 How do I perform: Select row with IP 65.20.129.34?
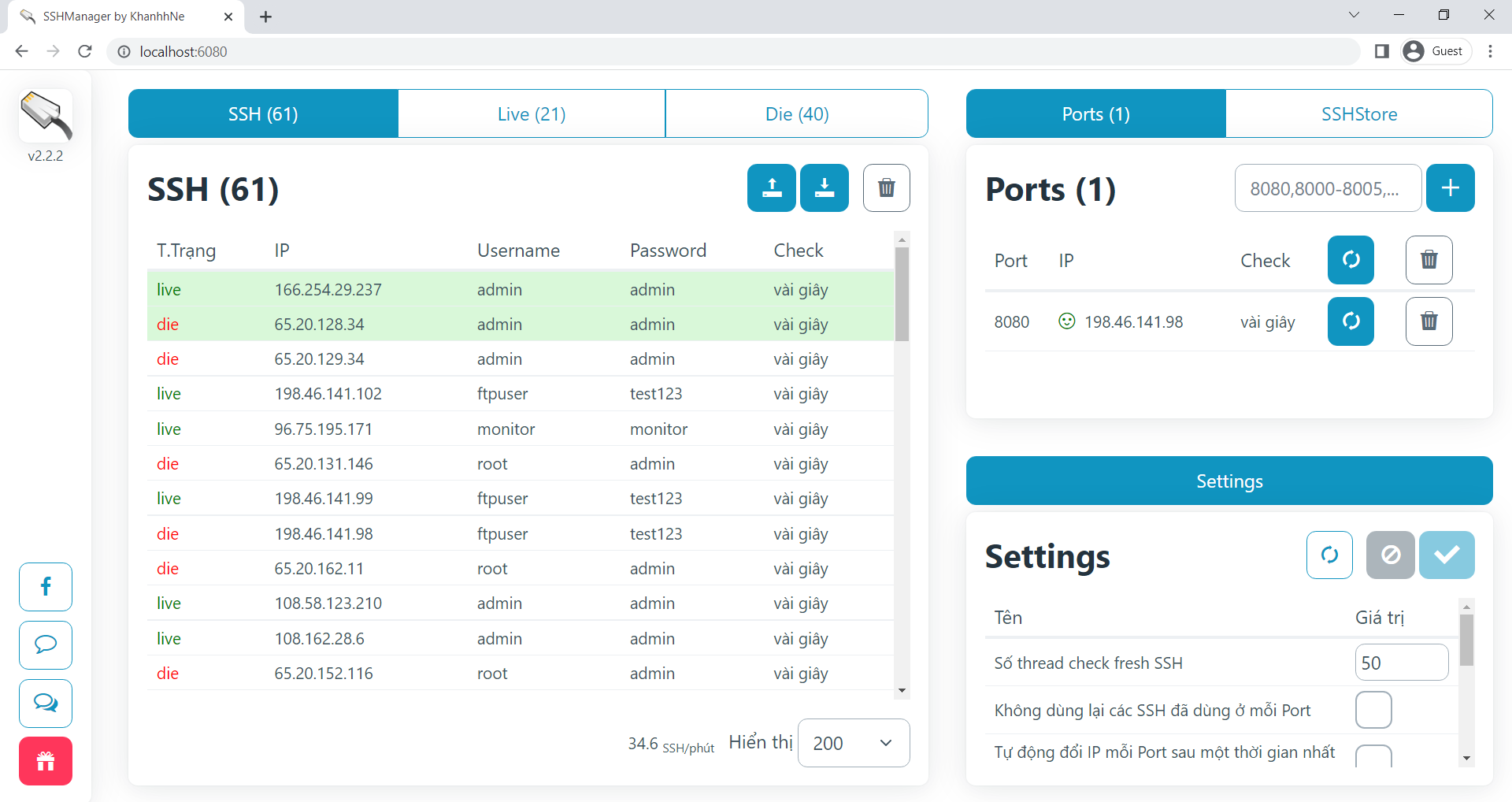521,358
